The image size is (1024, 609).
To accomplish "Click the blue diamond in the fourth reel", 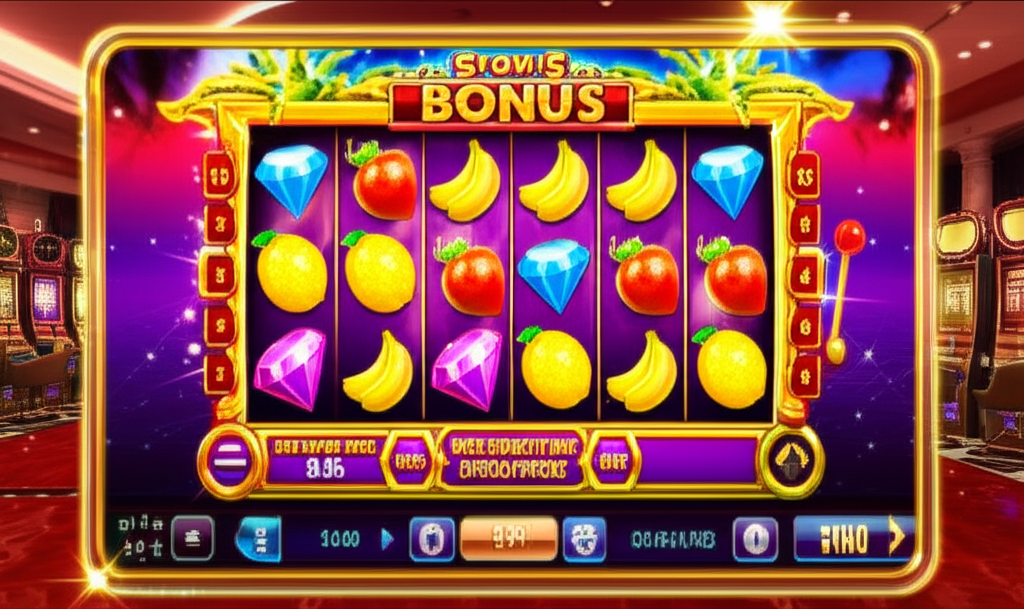I will pos(554,274).
